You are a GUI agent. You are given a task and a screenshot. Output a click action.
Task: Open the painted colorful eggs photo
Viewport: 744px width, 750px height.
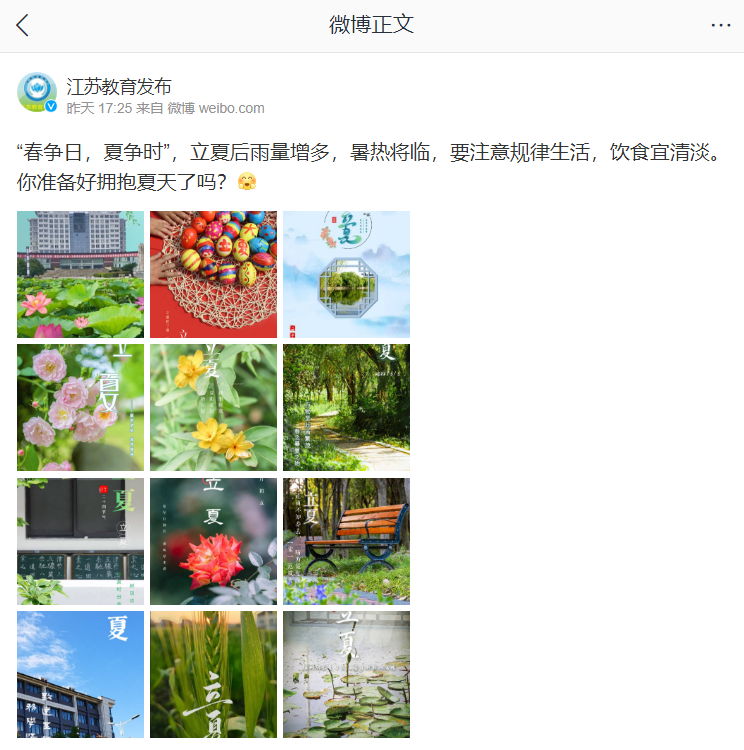pos(213,275)
